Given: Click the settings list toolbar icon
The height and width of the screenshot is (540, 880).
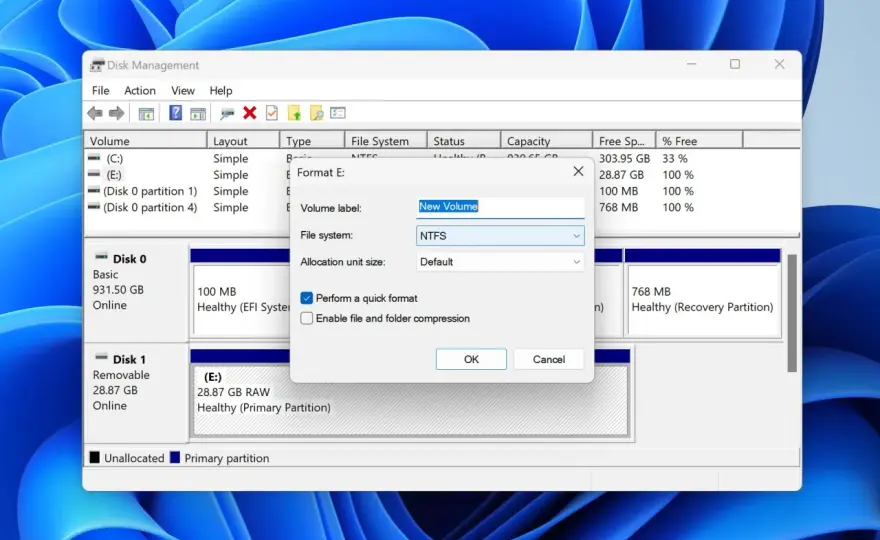Looking at the screenshot, I should point(338,113).
